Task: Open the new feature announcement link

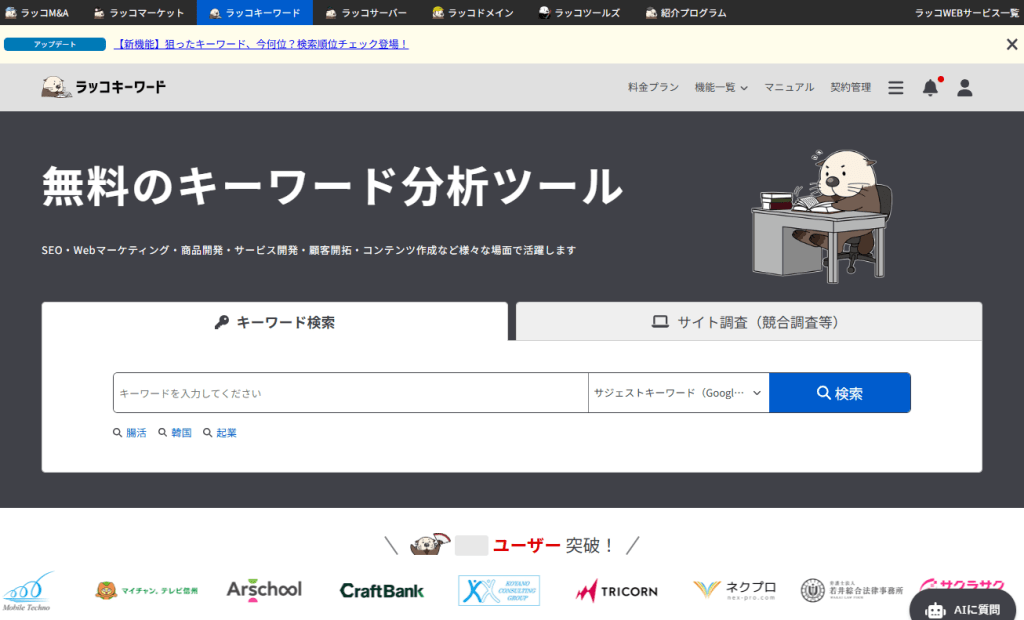Action: point(261,44)
